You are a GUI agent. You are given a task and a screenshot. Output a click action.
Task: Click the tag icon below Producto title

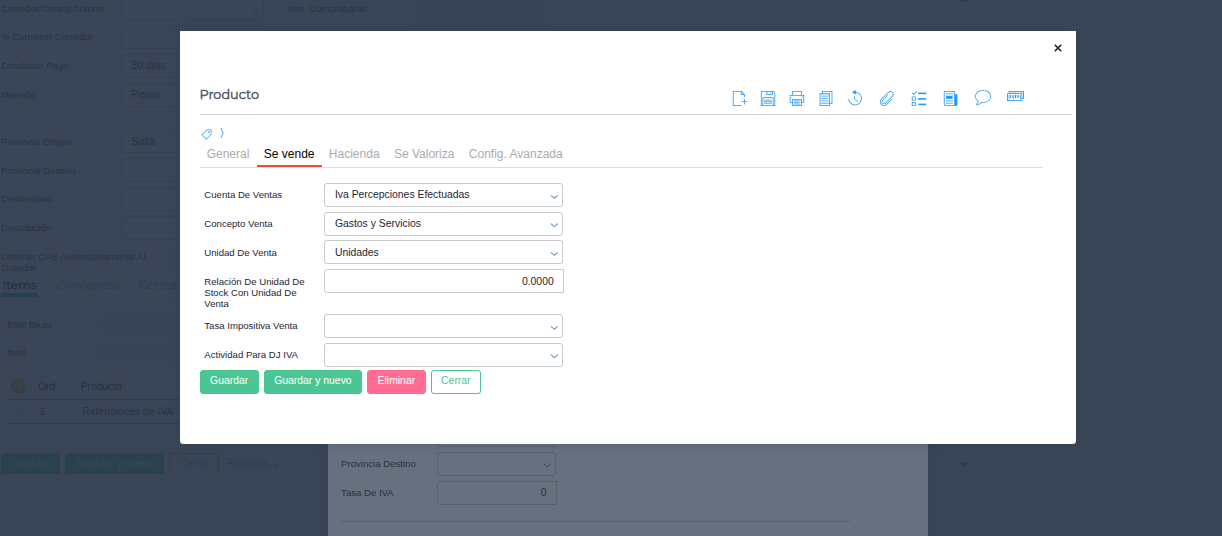(x=207, y=133)
